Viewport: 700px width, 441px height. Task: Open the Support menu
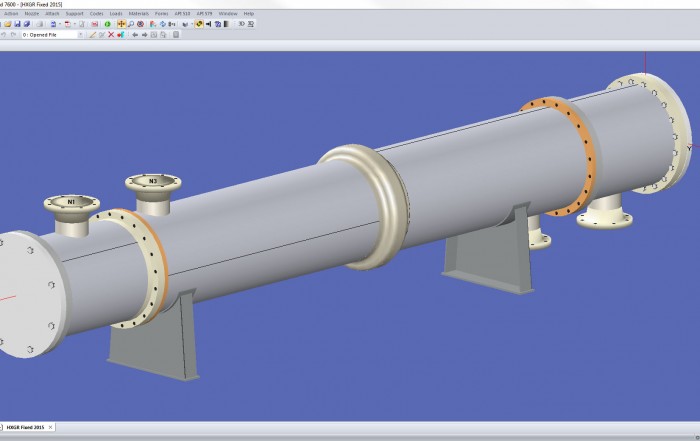pyautogui.click(x=75, y=14)
